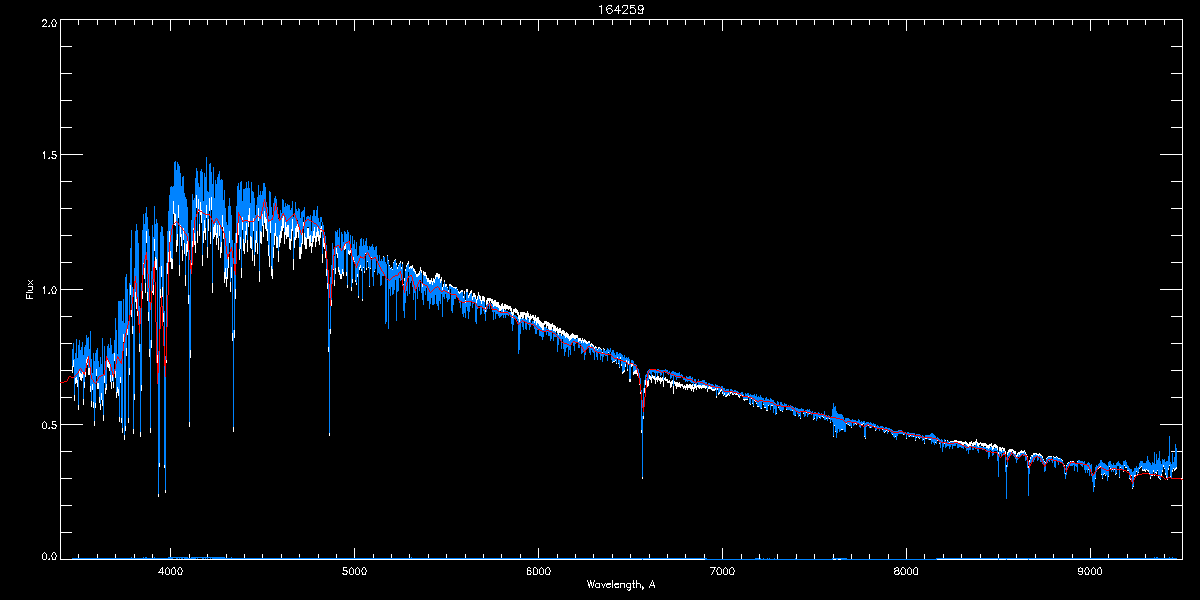
Task: Click the x-axis tick label '4000'
Action: click(x=171, y=571)
